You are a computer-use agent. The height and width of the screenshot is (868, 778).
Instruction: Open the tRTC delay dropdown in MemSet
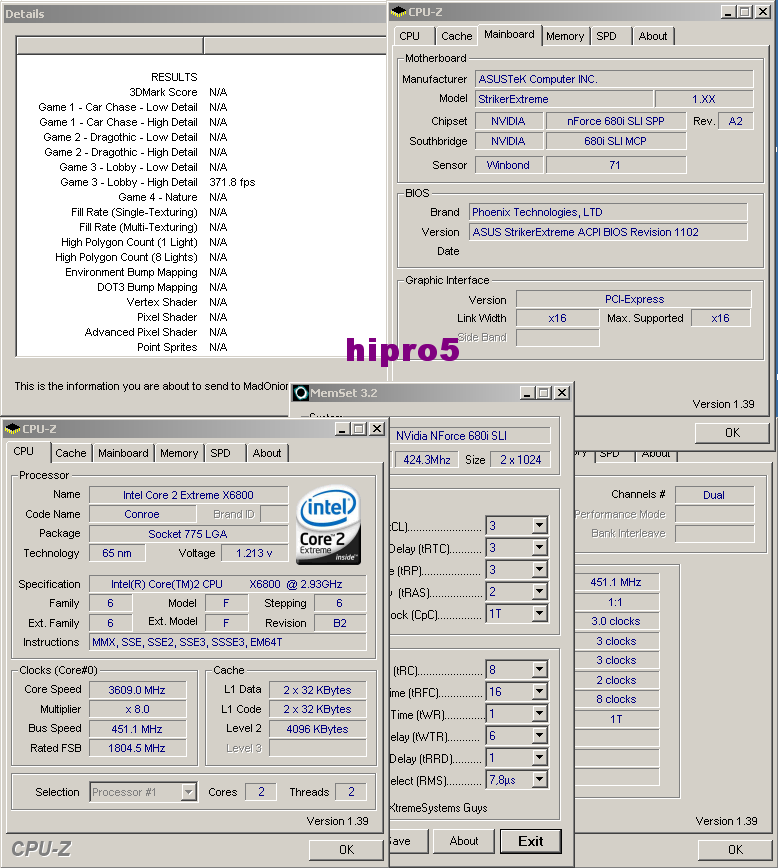pos(539,547)
